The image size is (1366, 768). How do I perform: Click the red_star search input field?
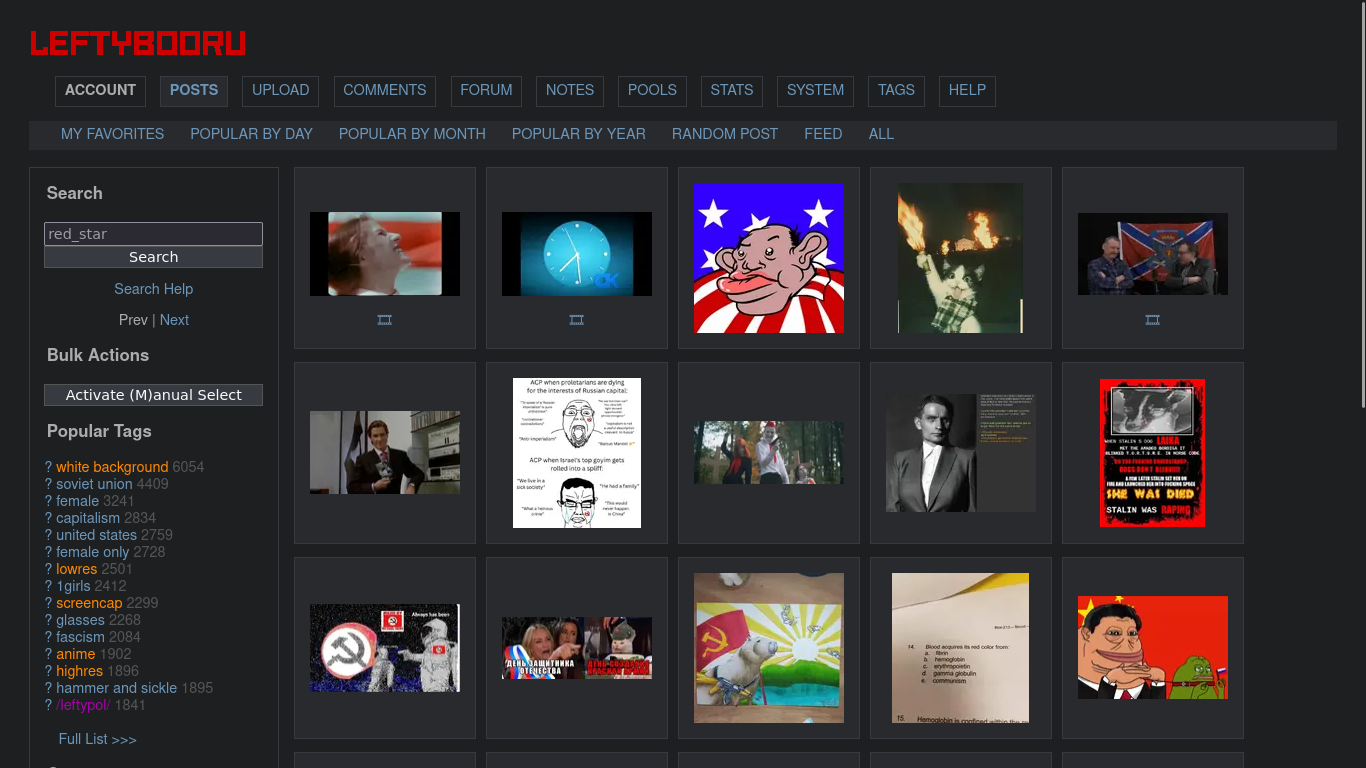tap(153, 234)
